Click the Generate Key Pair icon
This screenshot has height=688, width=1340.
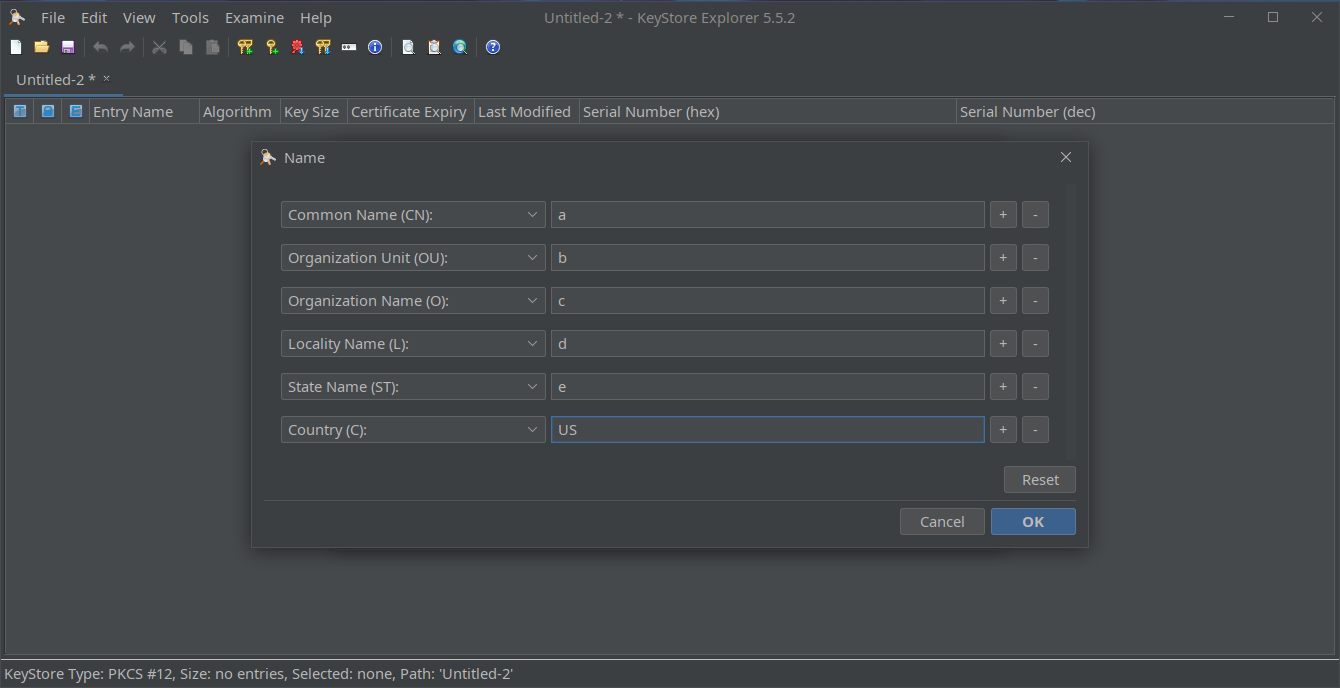click(x=245, y=47)
